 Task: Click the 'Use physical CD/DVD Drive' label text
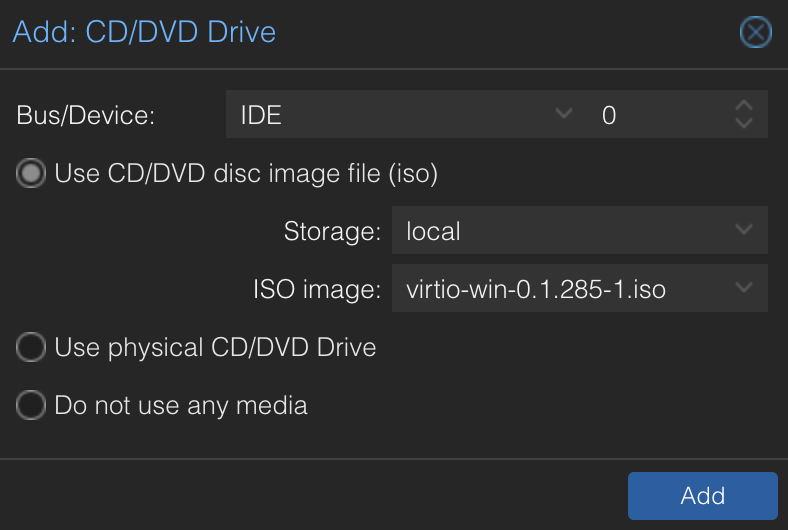click(215, 347)
